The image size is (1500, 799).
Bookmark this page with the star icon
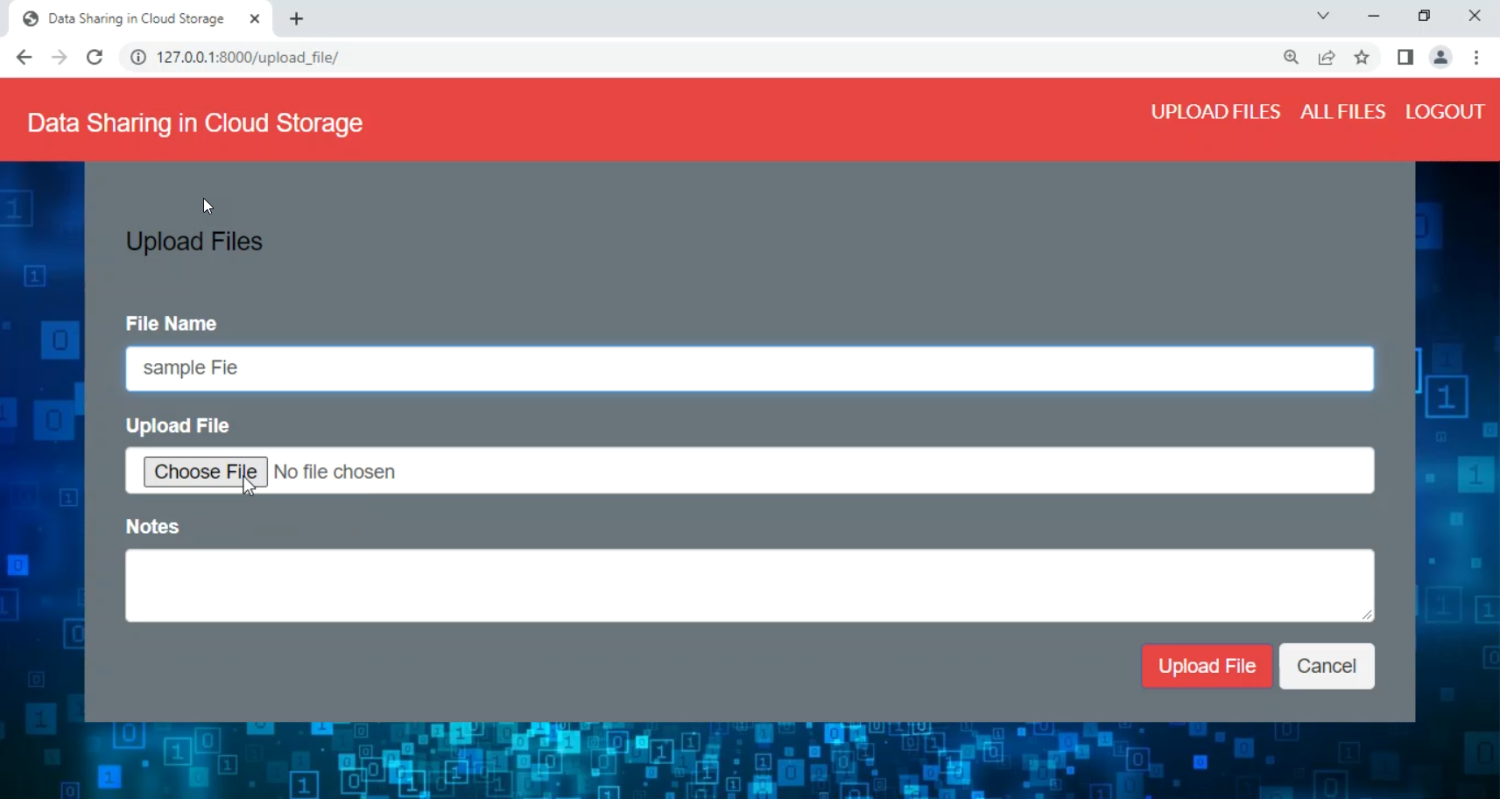click(x=1361, y=57)
